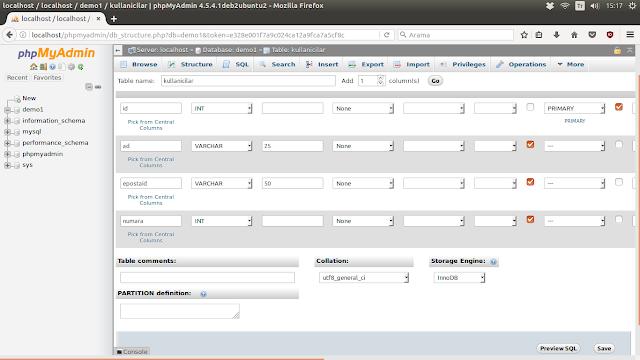Collapse the demo1 database tree node

point(7,110)
